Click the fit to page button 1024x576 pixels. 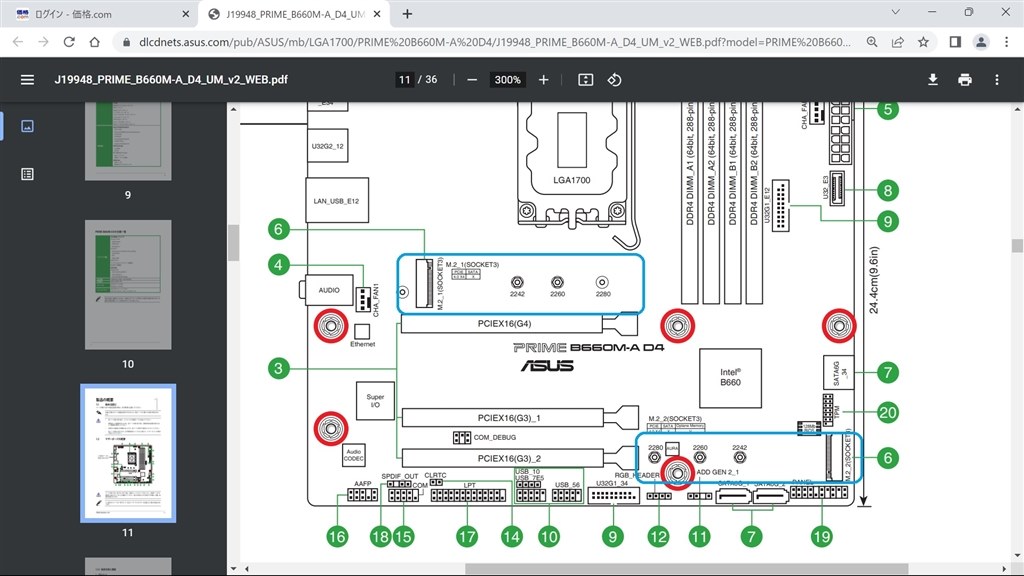click(586, 79)
